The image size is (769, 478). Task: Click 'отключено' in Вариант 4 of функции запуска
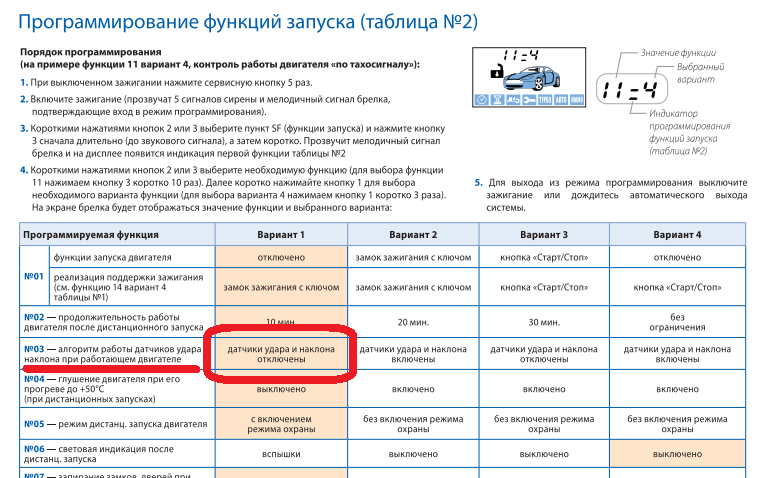677,257
